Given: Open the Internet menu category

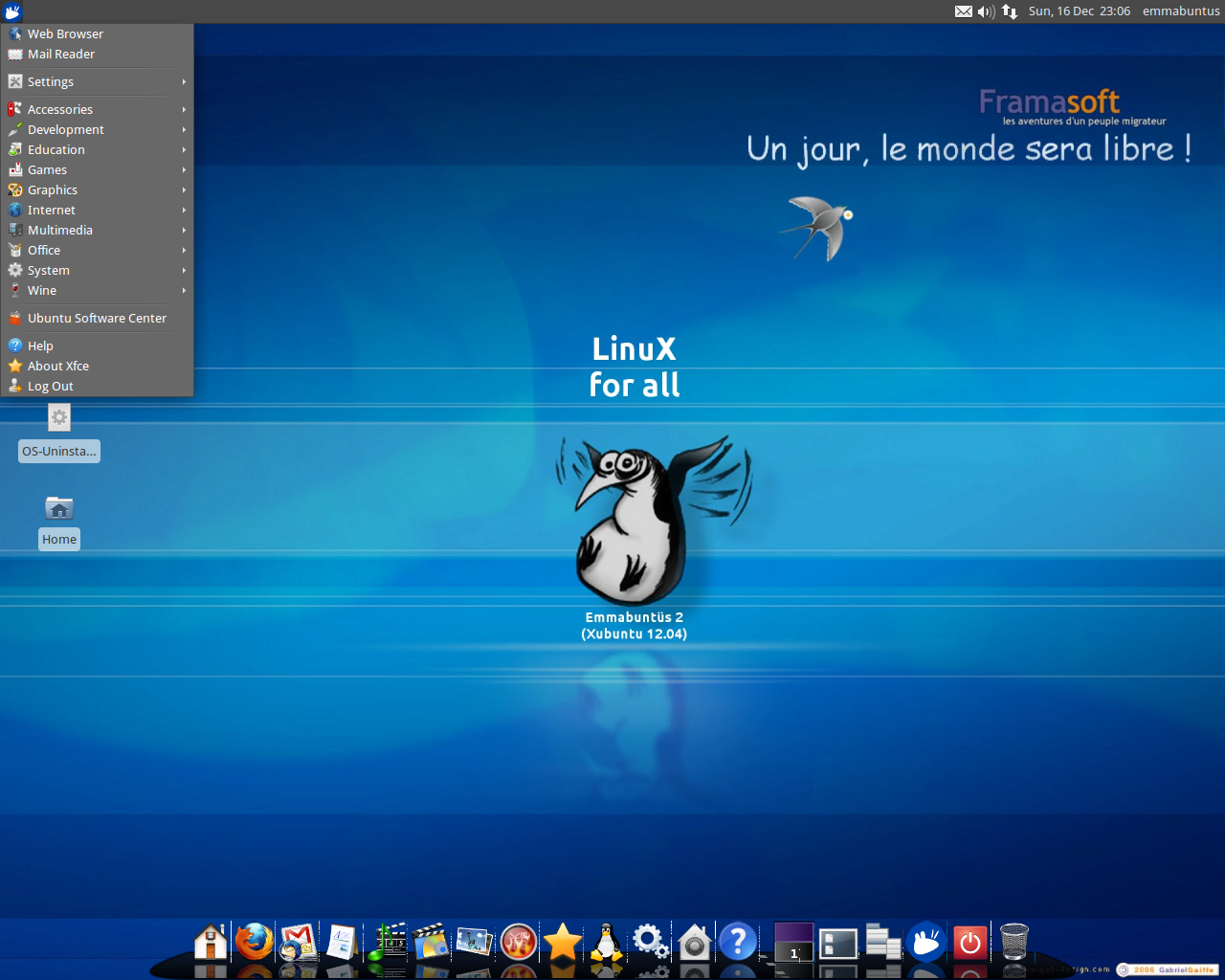Looking at the screenshot, I should pyautogui.click(x=98, y=211).
